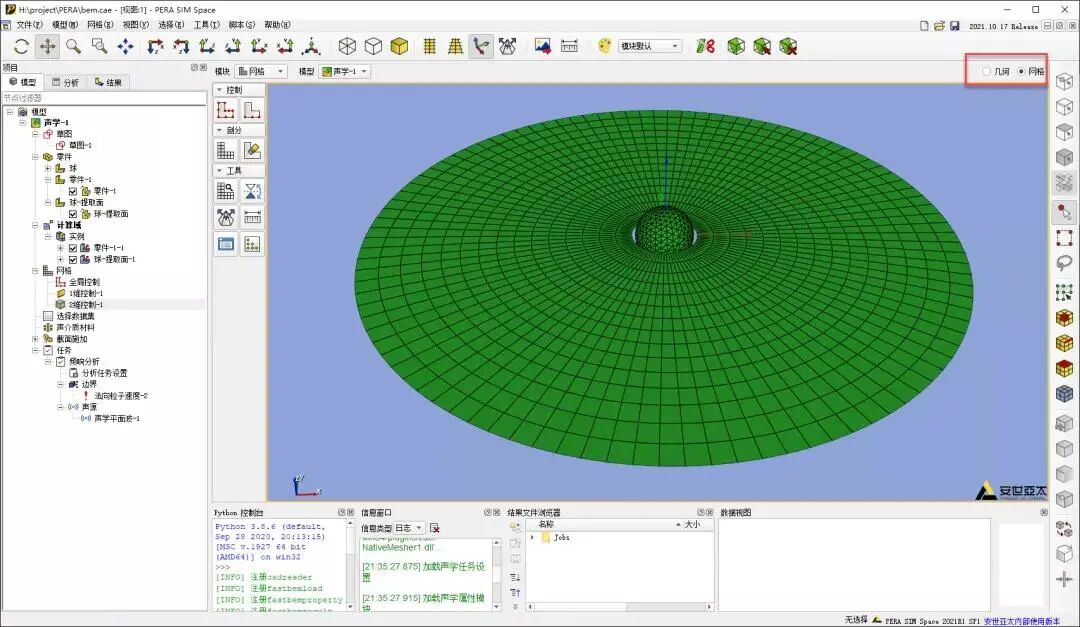The width and height of the screenshot is (1080, 627).
Task: Select the 声学平面波-1 tree item
Action: (116, 418)
